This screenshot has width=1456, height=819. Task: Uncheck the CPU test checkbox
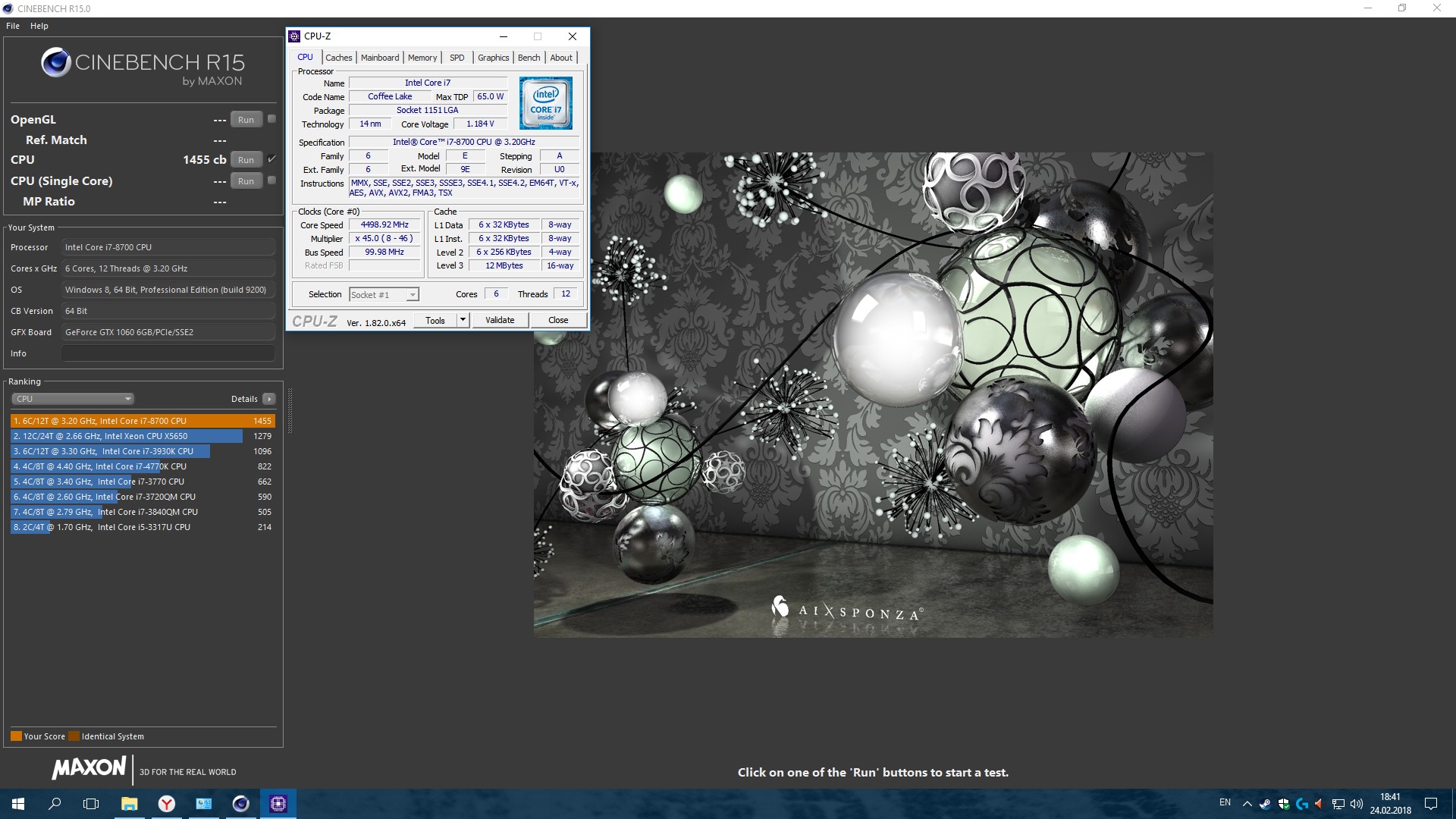click(x=271, y=159)
